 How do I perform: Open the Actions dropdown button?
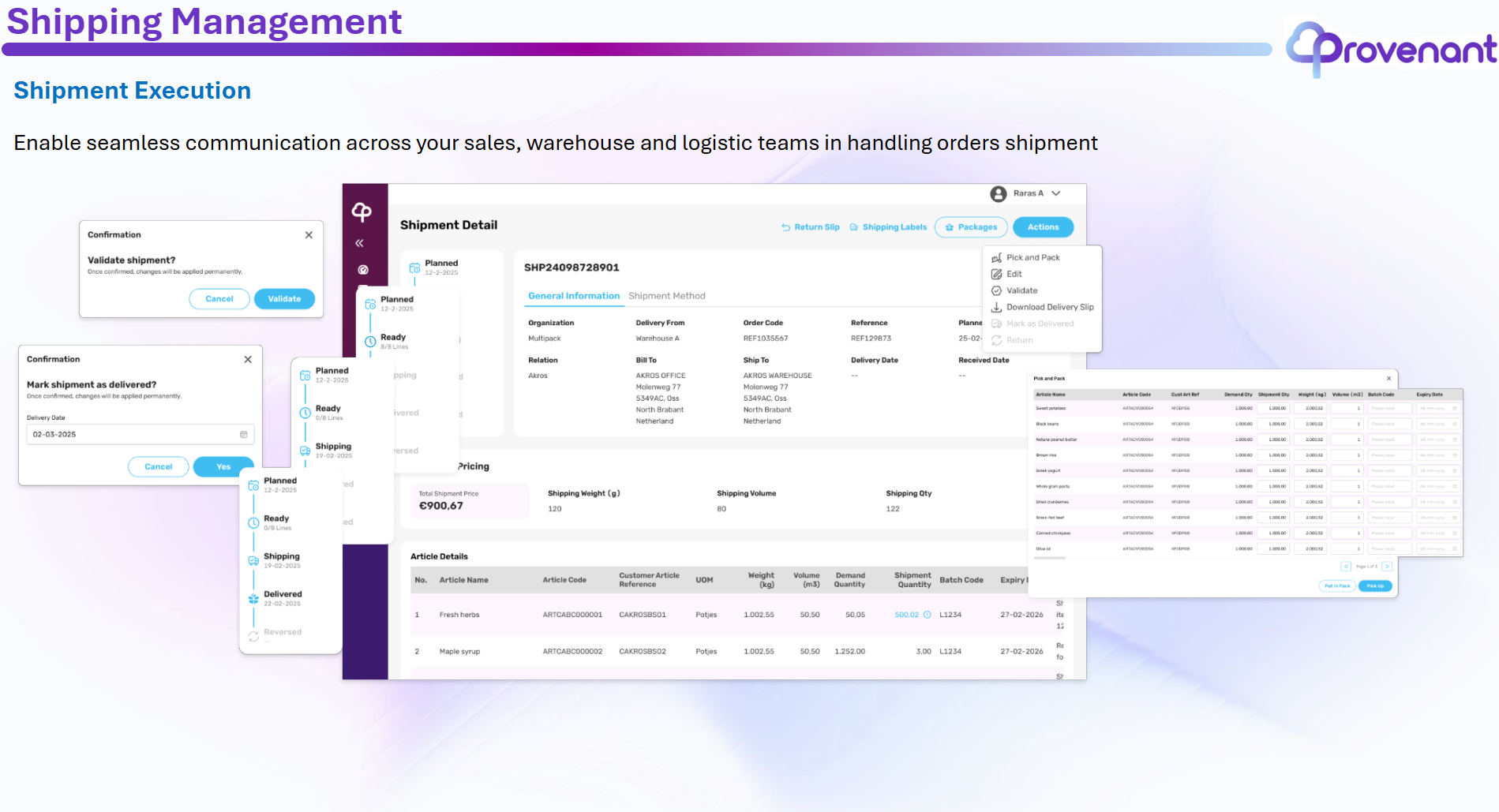tap(1043, 227)
